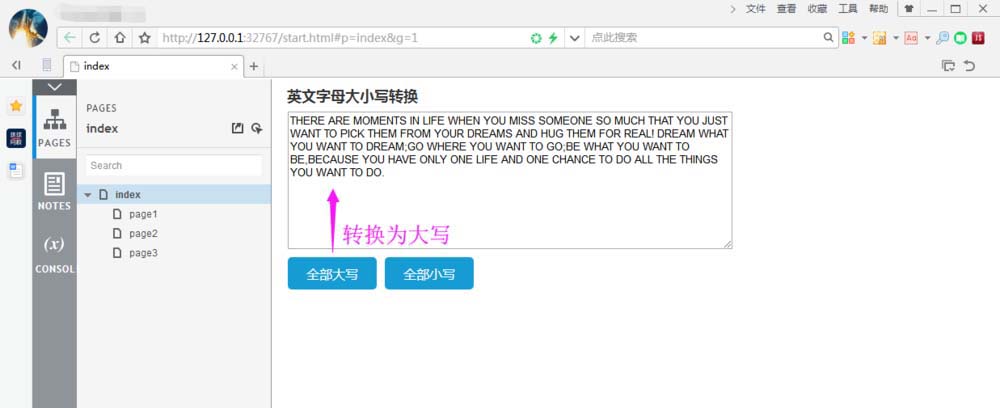The height and width of the screenshot is (408, 1000).
Task: Click the 全部大写 button
Action: 332,273
